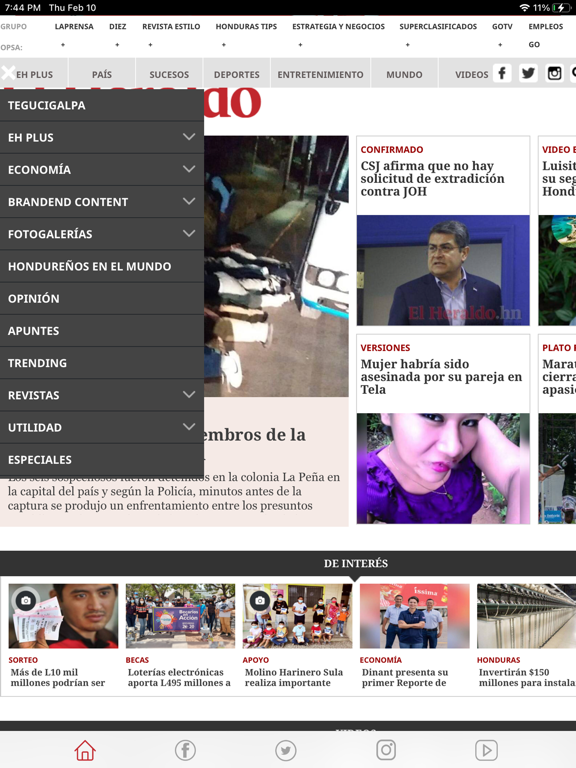Open camera gallery icon on Apoyo thumbnail

[260, 600]
